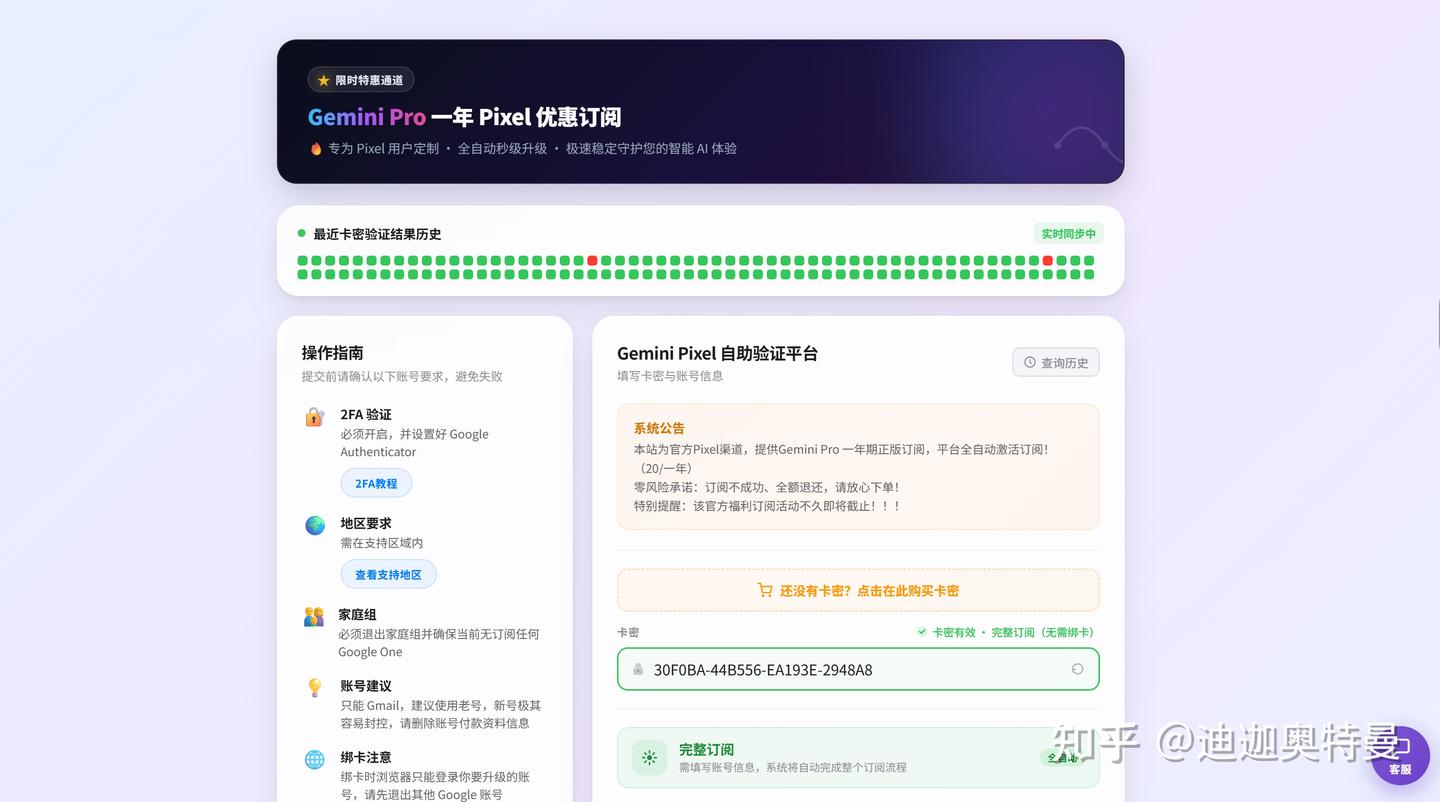The height and width of the screenshot is (802, 1440).
Task: Click the 零风险承诺 line in announcement
Action: point(766,487)
